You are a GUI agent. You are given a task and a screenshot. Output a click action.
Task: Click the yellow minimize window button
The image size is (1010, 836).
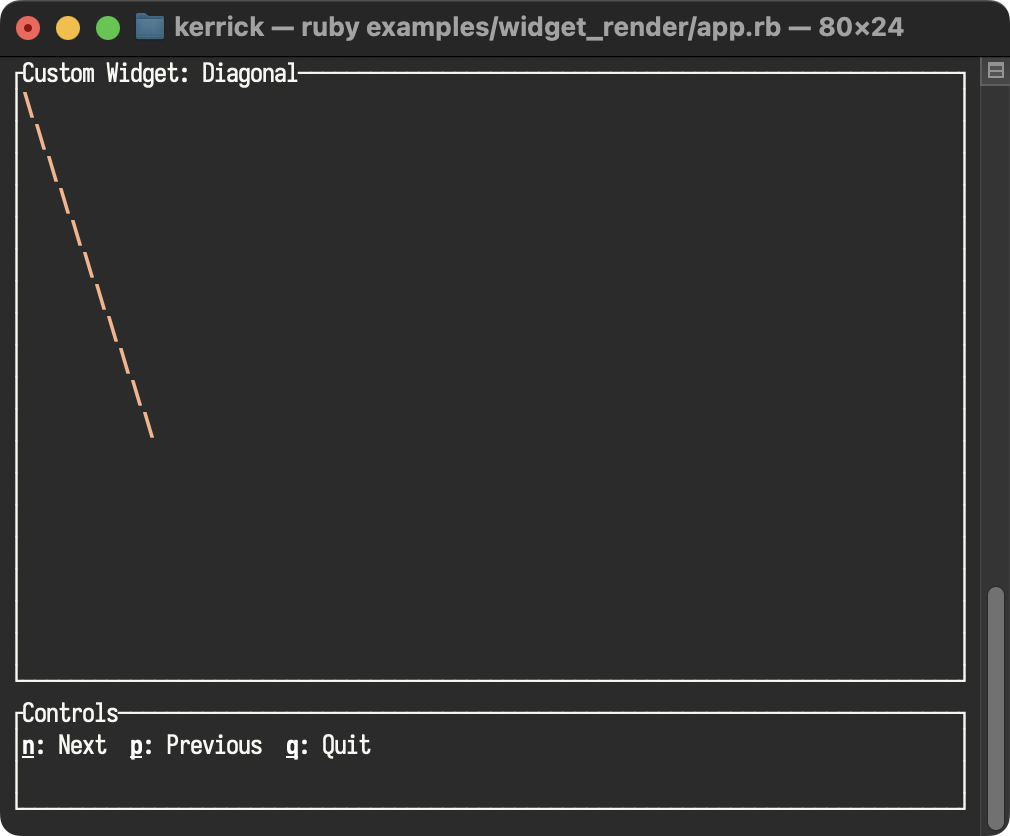pyautogui.click(x=68, y=28)
